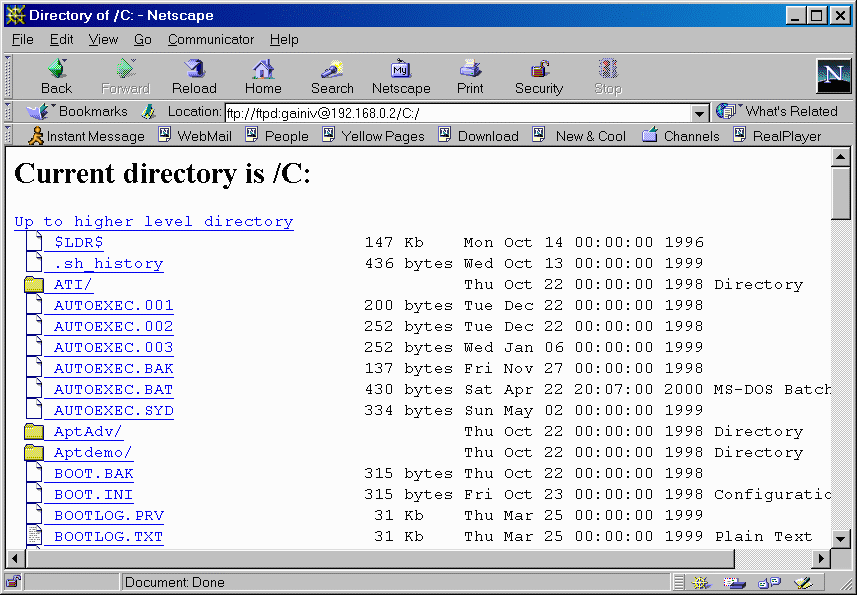Click the vertical scrollbar thumb
The height and width of the screenshot is (595, 857).
pyautogui.click(x=841, y=193)
